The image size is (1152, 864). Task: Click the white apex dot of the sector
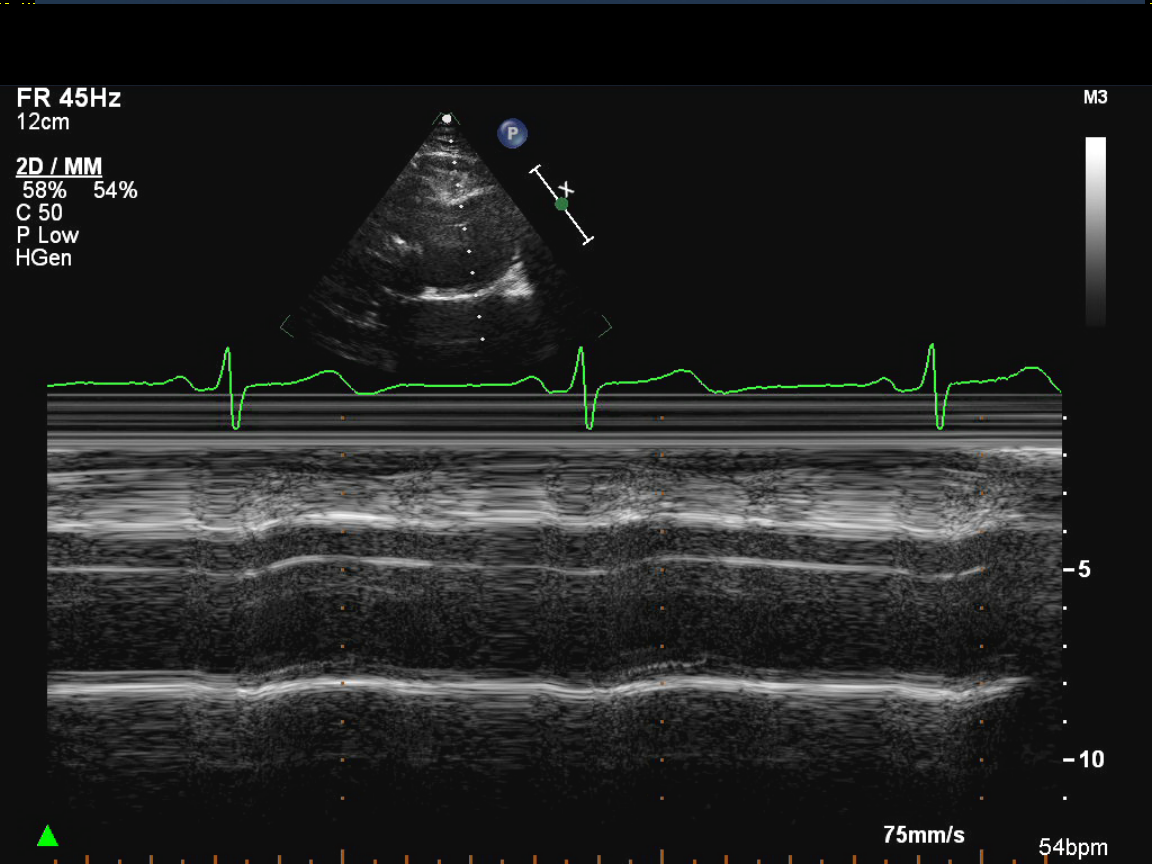[447, 118]
